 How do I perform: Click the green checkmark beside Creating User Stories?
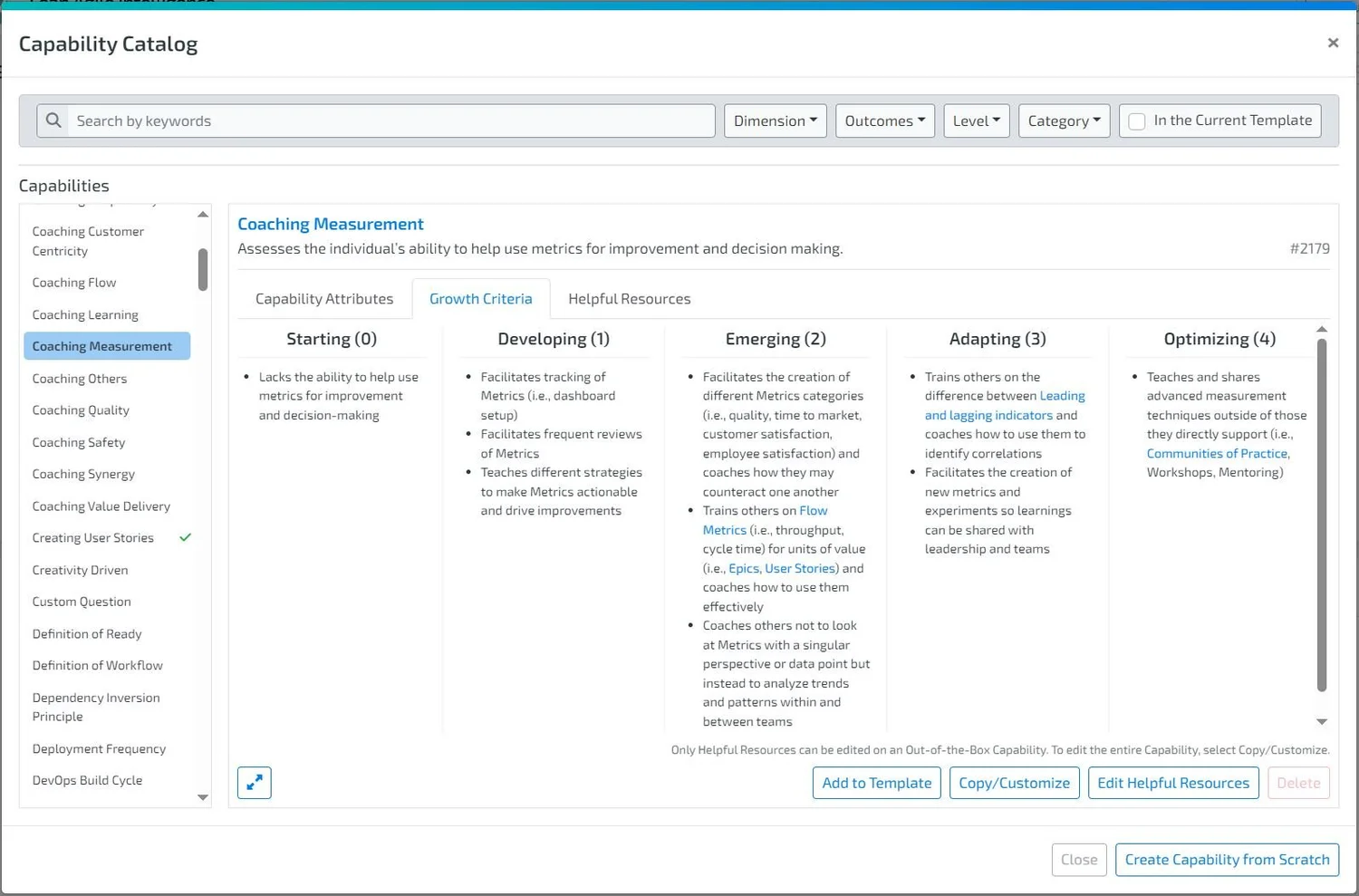185,537
